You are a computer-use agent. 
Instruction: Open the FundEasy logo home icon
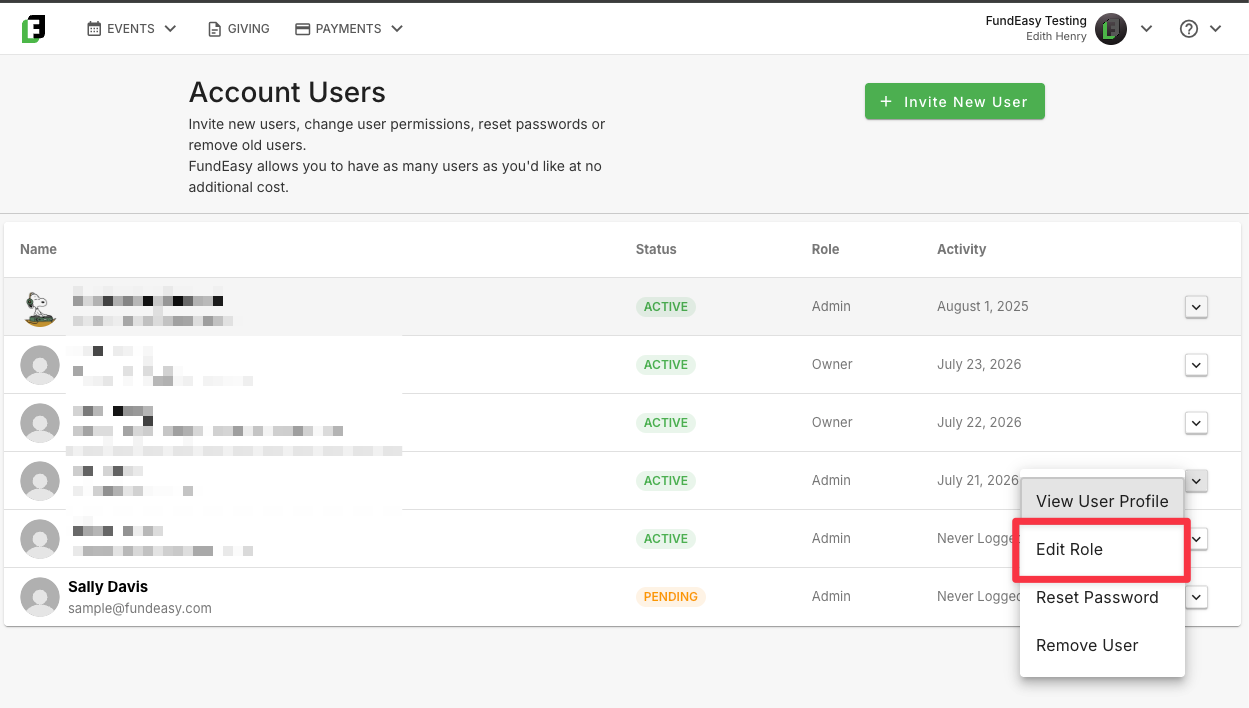(x=33, y=29)
